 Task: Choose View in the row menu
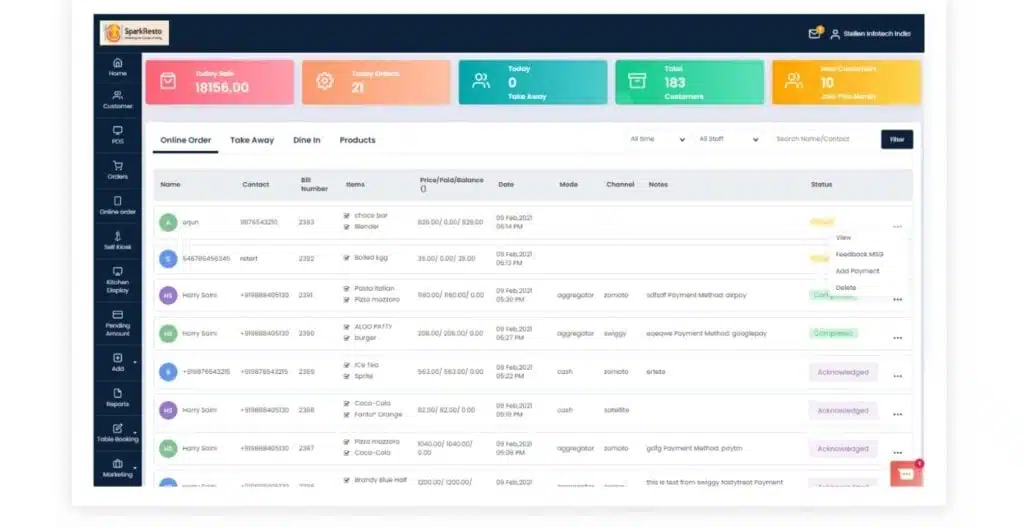(843, 238)
